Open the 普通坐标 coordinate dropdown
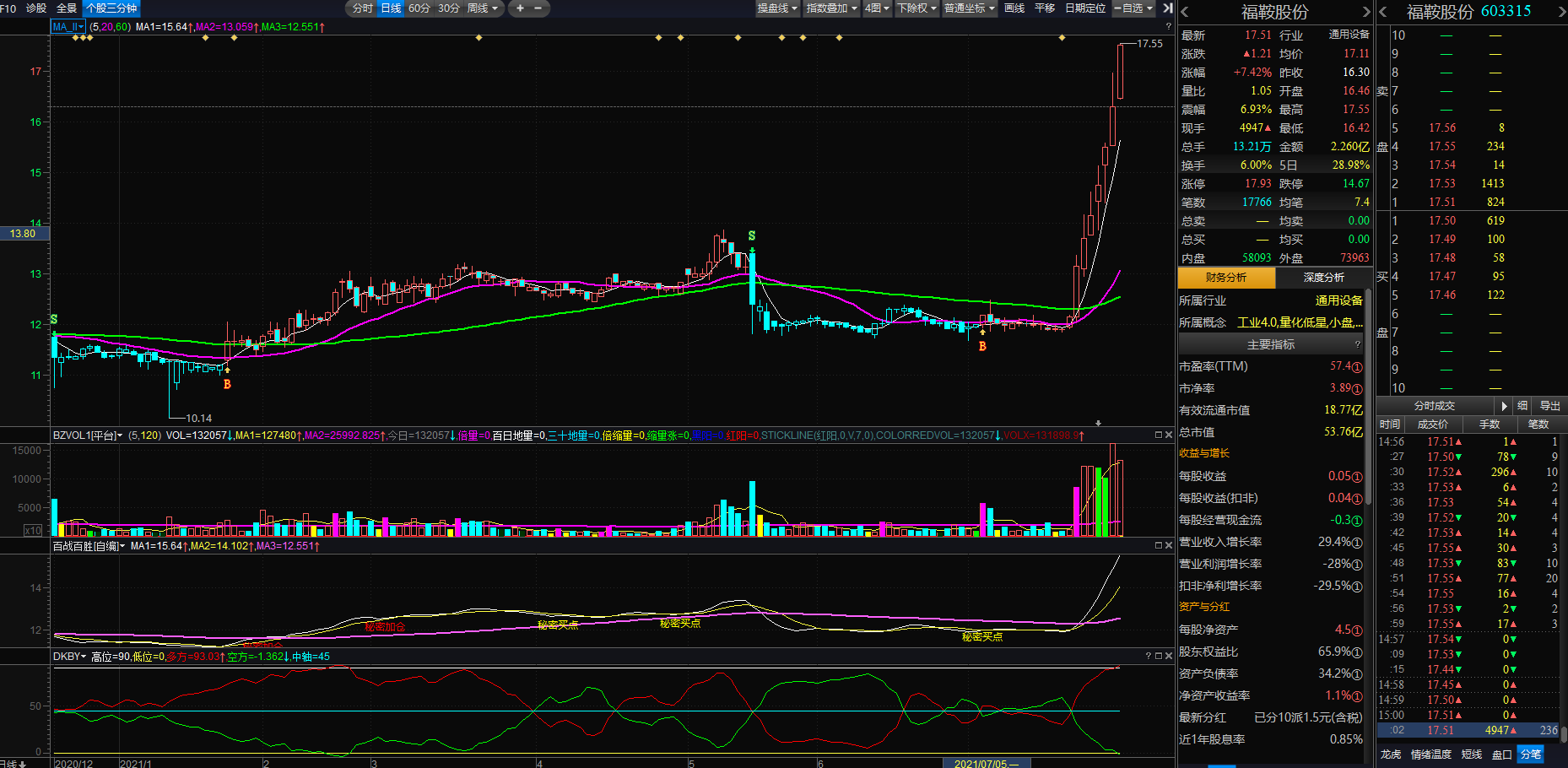Viewport: 1568px width, 768px height. (x=970, y=8)
